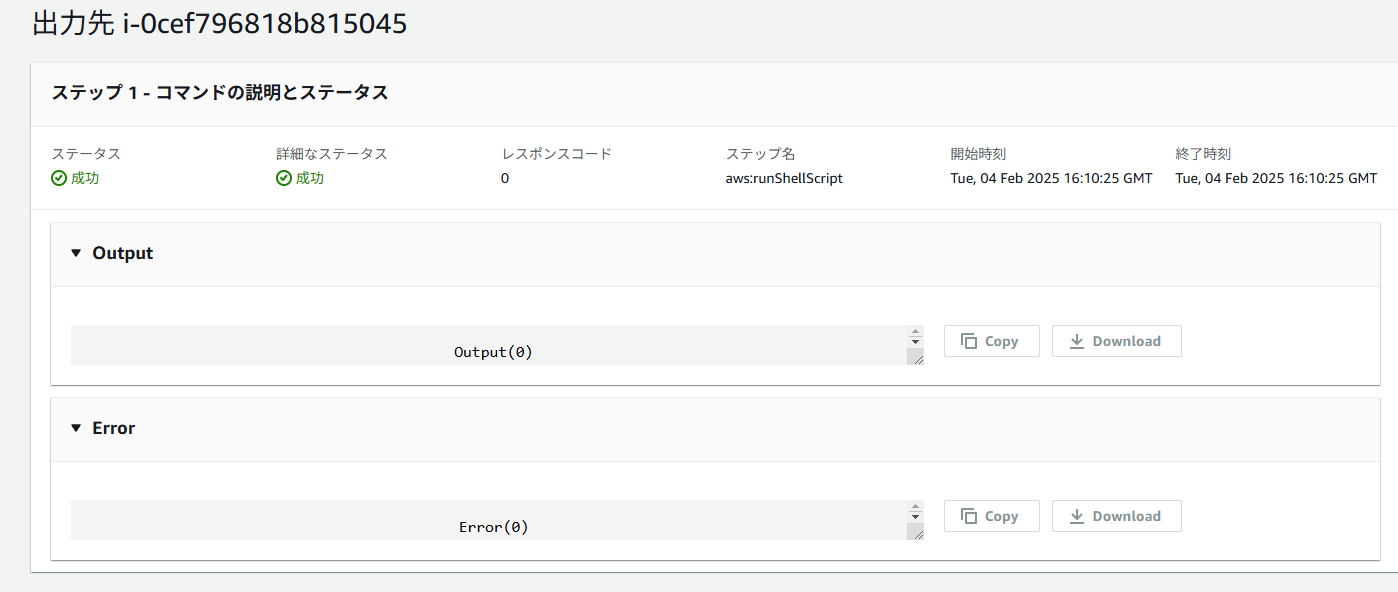The height and width of the screenshot is (592, 1398).
Task: Click the download arrow icon for Error
Action: pos(1077,516)
